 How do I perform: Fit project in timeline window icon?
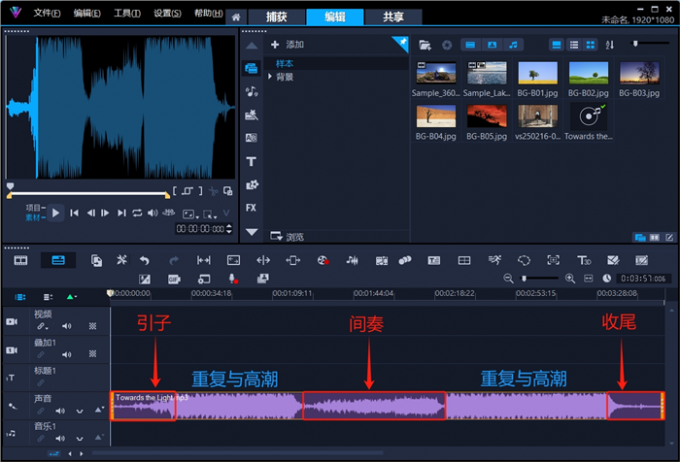pyautogui.click(x=588, y=279)
